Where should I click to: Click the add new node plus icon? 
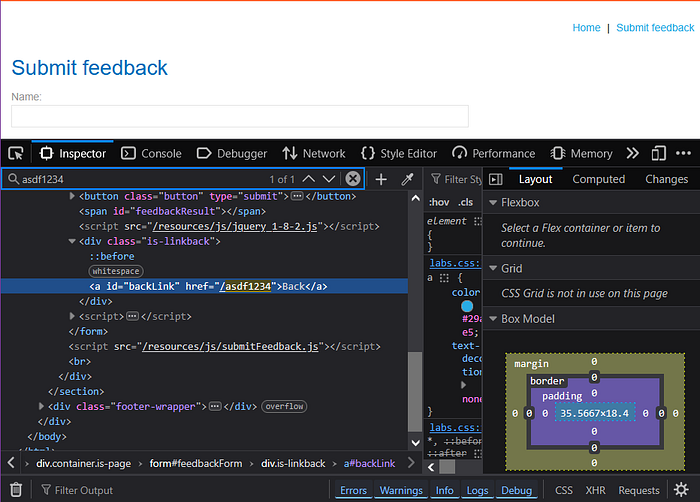coord(381,180)
